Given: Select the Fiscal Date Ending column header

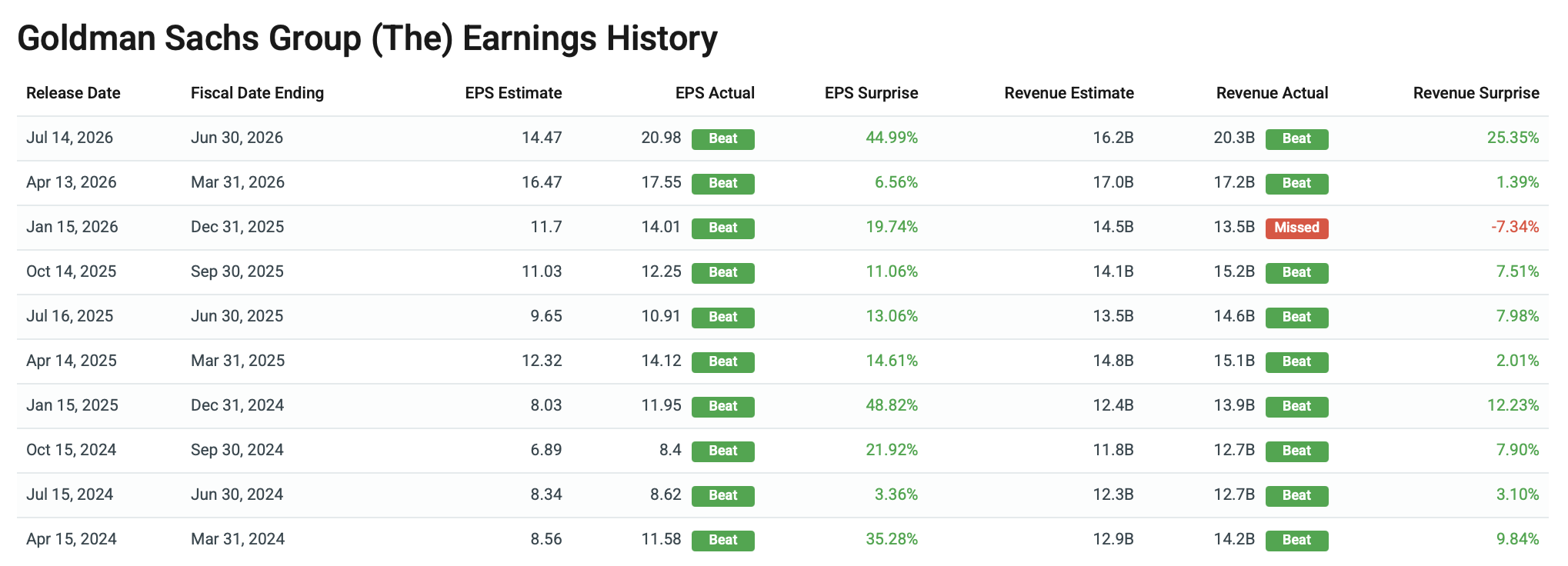Looking at the screenshot, I should [257, 93].
